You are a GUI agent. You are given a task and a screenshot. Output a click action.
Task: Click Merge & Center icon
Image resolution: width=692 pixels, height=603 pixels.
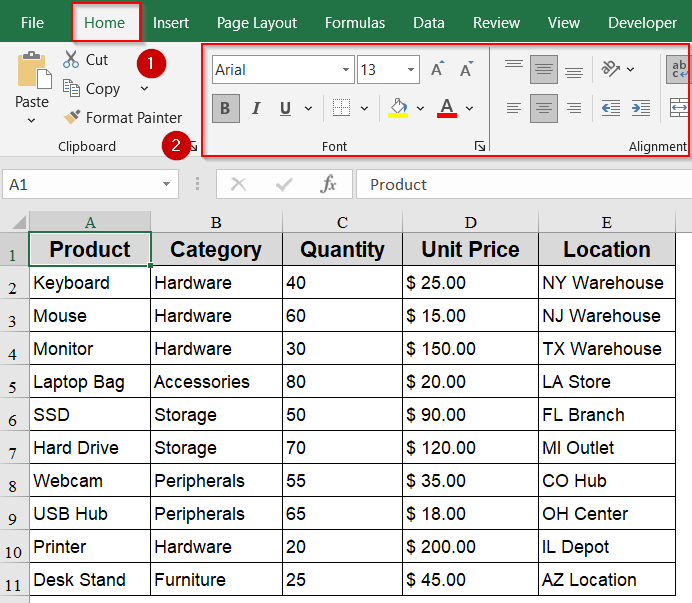tap(679, 108)
